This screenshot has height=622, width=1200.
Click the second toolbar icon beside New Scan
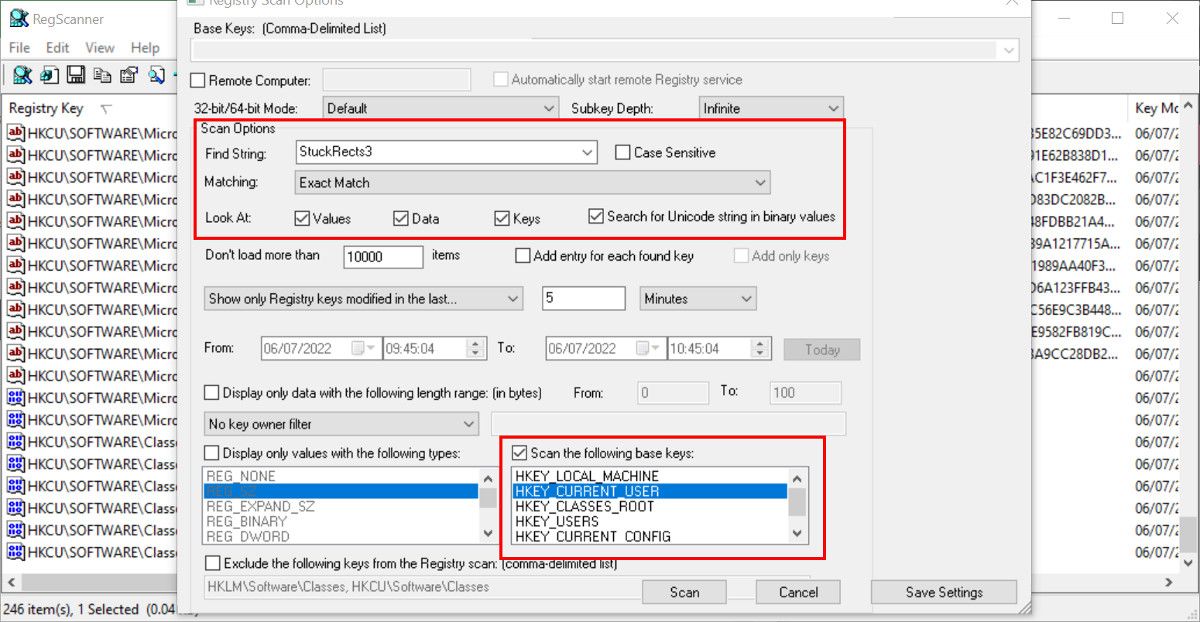pos(50,74)
